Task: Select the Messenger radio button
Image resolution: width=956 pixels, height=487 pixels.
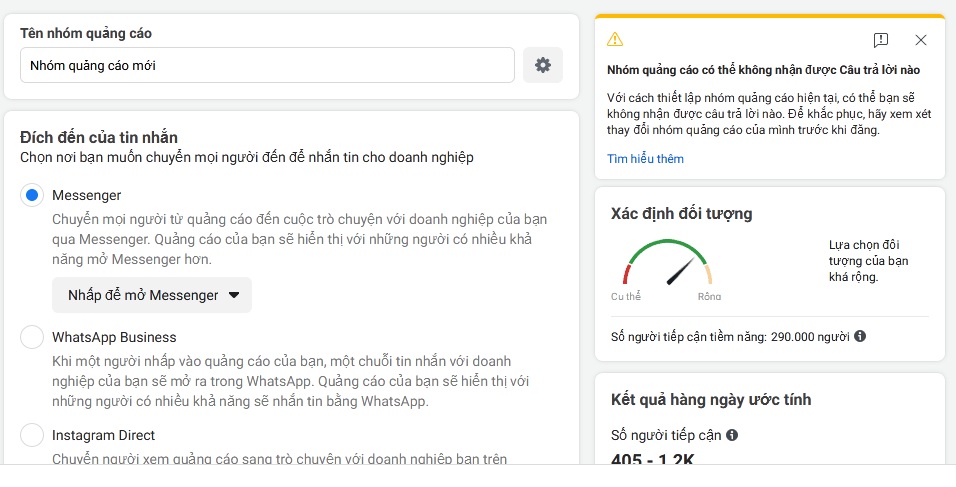Action: click(x=32, y=195)
